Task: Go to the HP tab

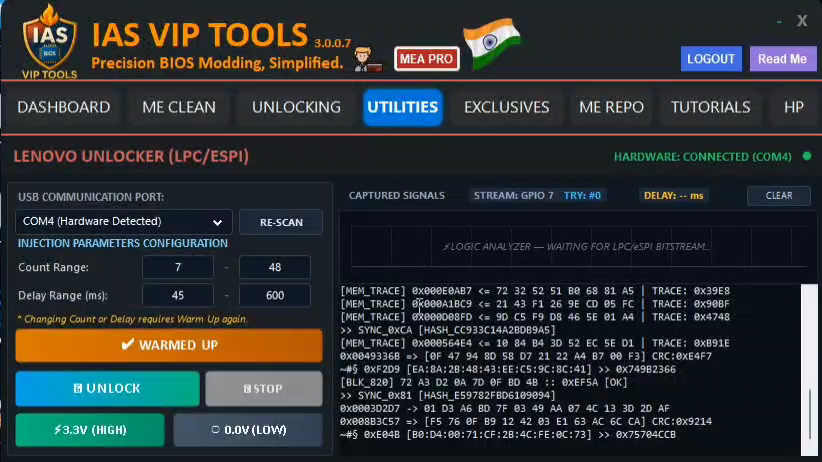Action: (x=794, y=107)
